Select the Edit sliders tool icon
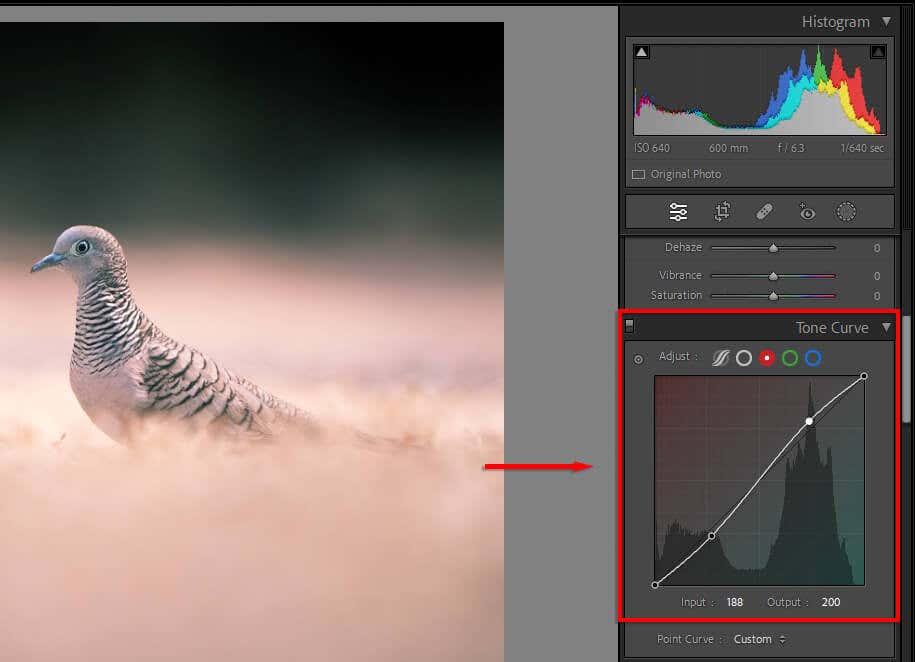This screenshot has height=662, width=915. click(678, 212)
